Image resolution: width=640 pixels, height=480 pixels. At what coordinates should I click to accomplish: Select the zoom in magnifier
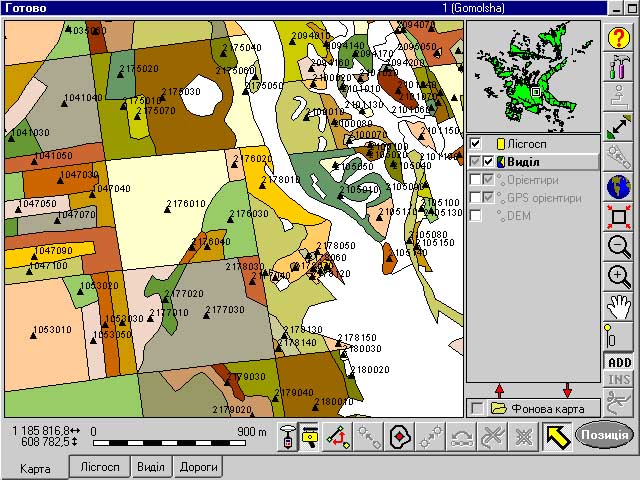[x=618, y=277]
